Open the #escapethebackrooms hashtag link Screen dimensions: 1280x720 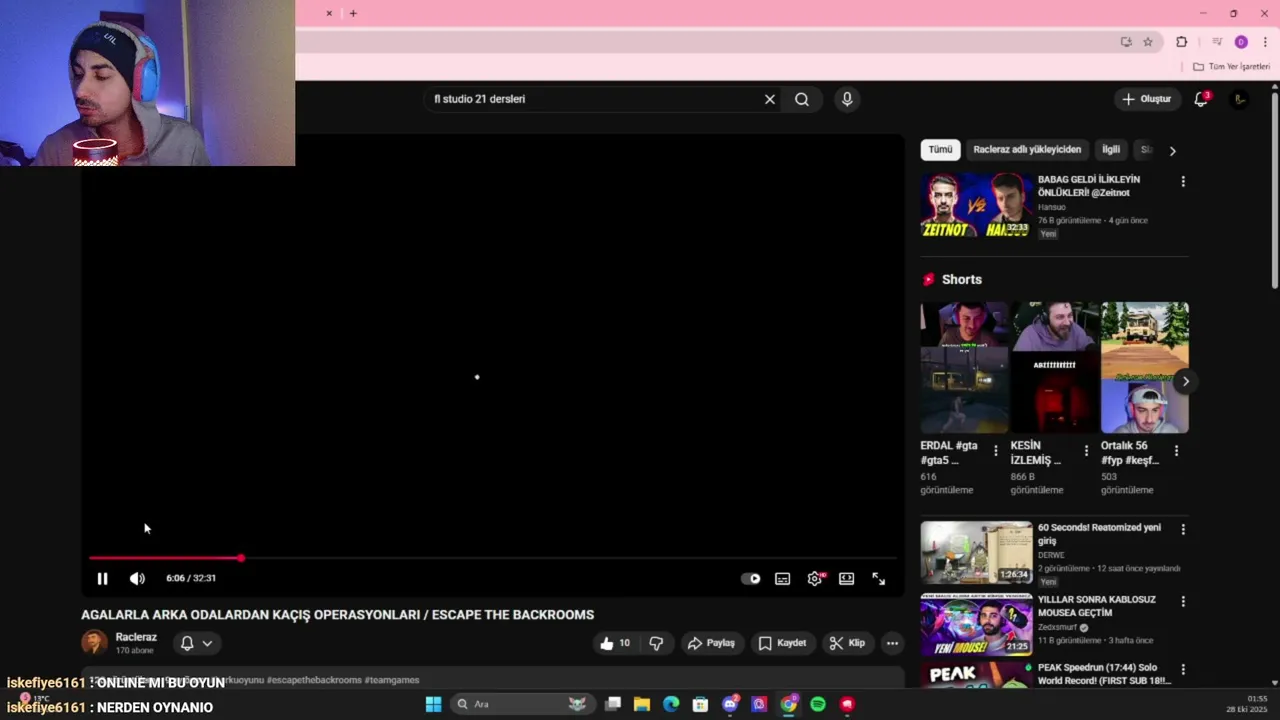(314, 680)
